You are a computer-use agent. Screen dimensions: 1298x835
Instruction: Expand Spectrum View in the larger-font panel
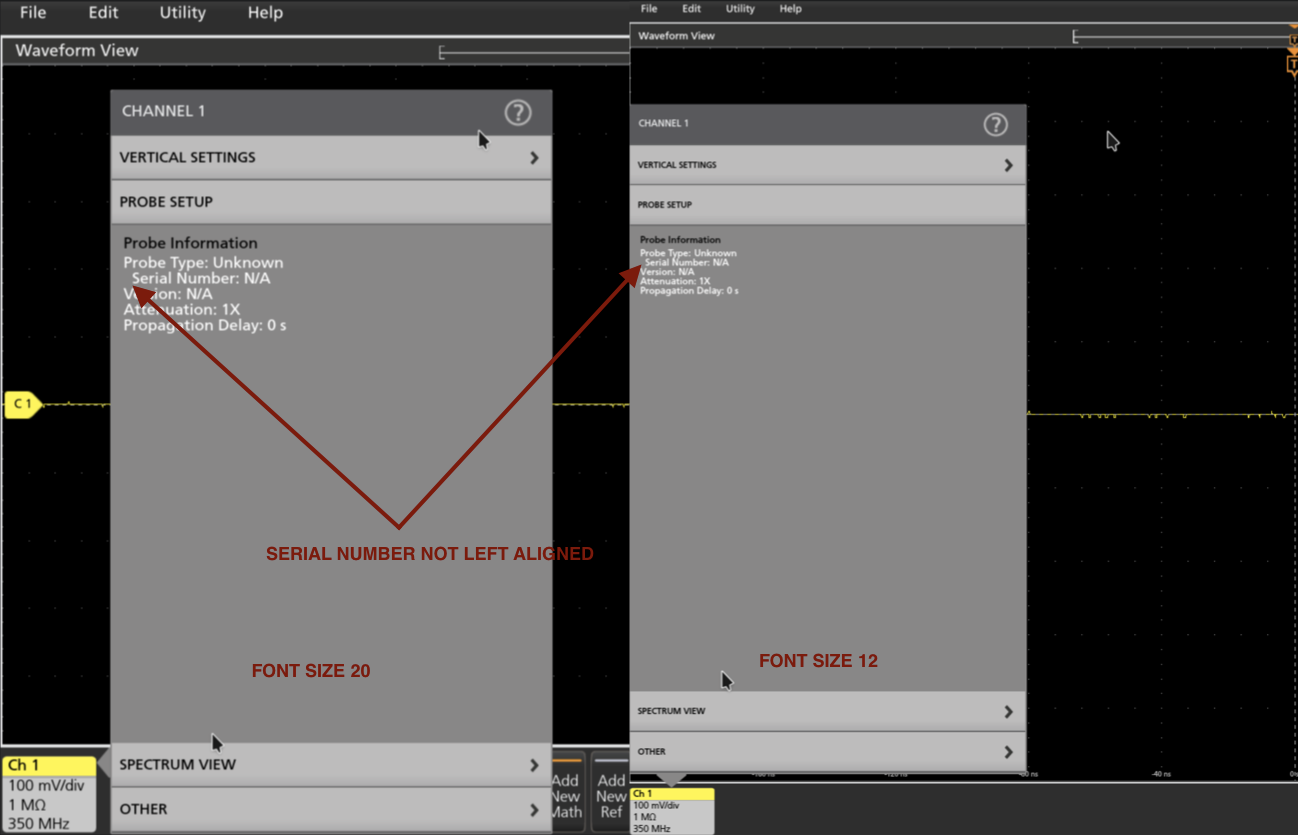tap(330, 765)
